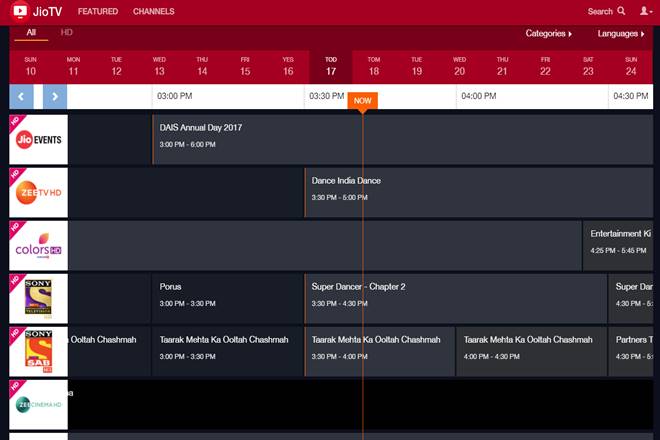
Task: Open the user account profile icon
Action: click(645, 11)
